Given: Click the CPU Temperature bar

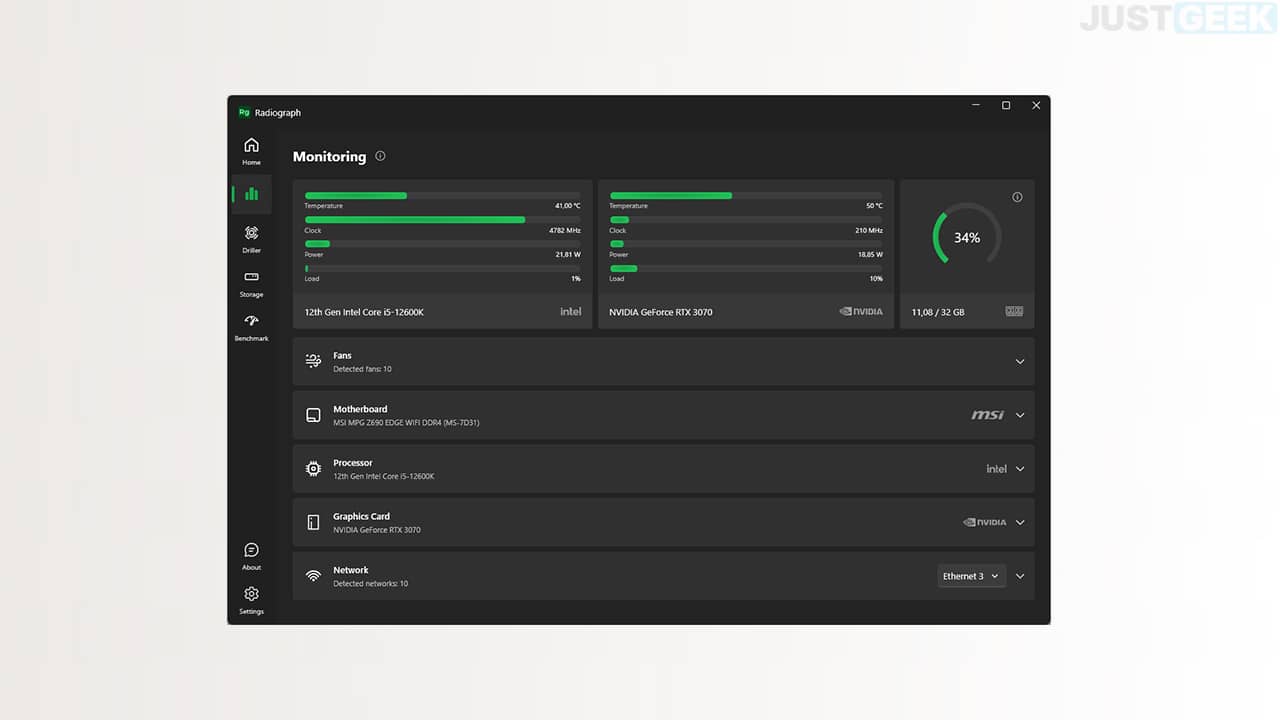Looking at the screenshot, I should [442, 195].
